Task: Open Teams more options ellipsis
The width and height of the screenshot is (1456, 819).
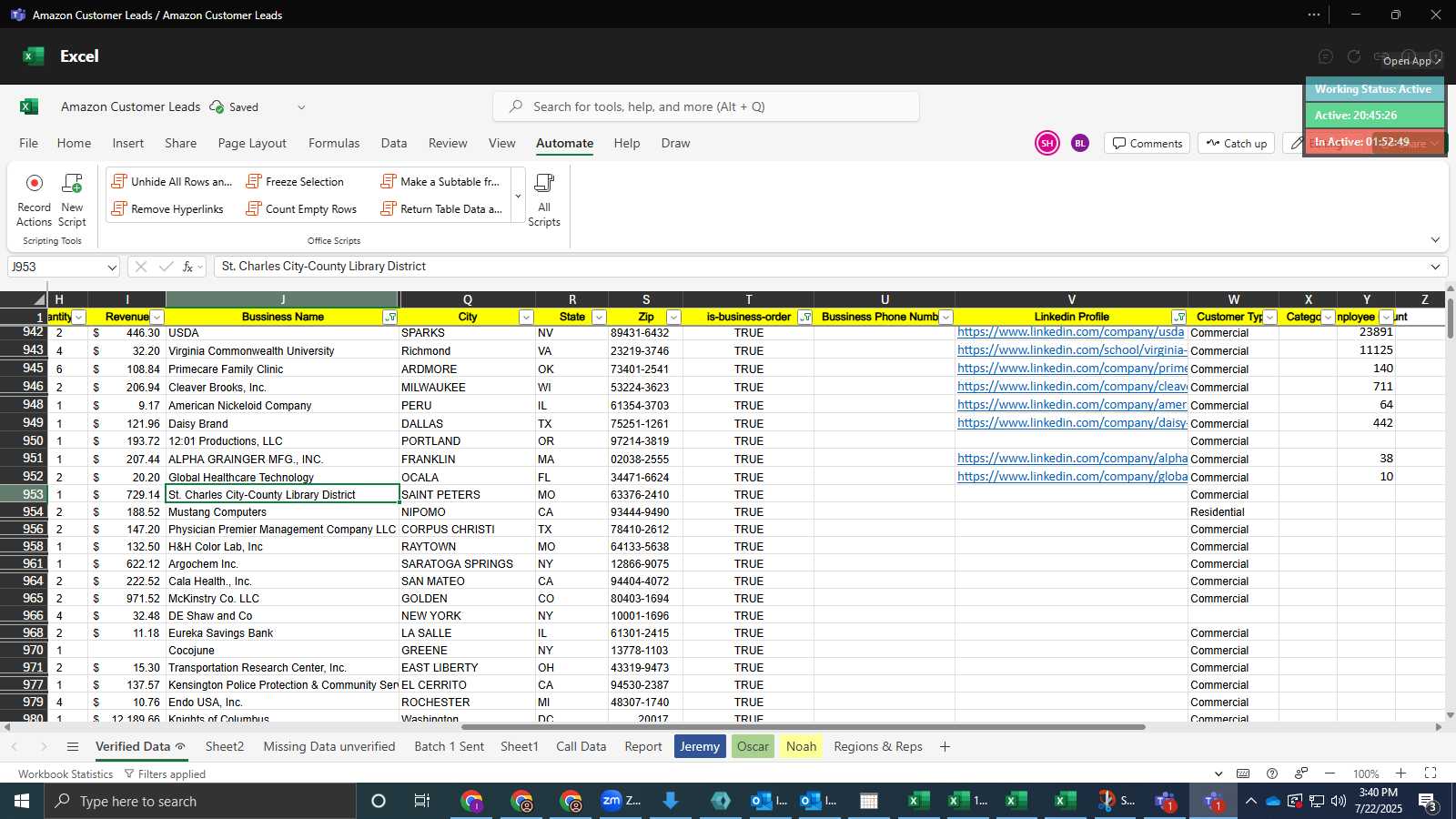Action: (1314, 15)
